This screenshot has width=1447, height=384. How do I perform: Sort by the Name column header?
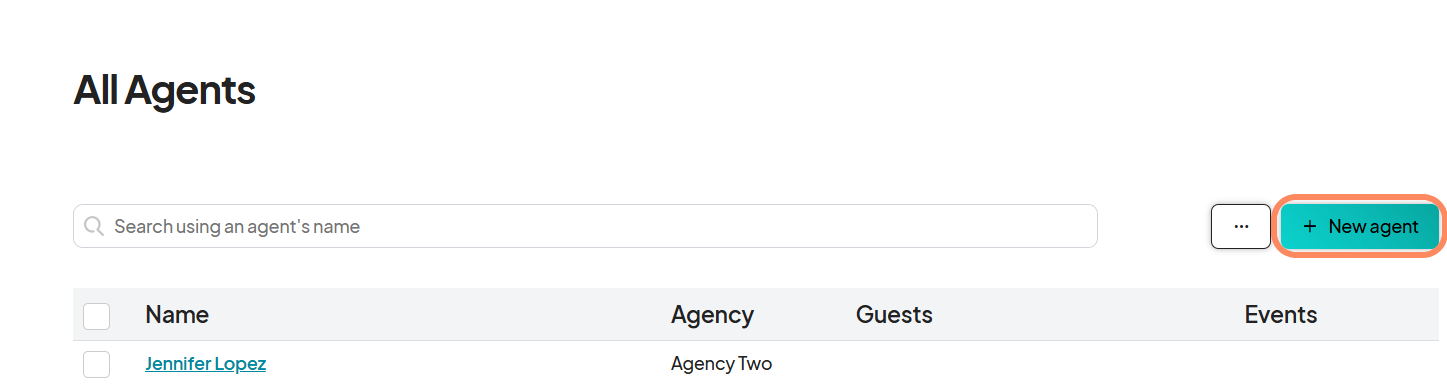[x=177, y=315]
